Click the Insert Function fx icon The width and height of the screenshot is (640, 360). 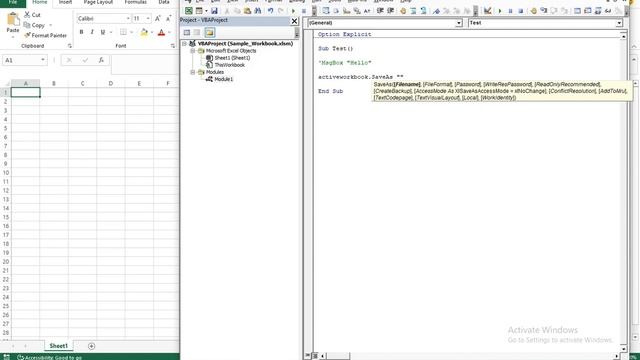(x=101, y=60)
